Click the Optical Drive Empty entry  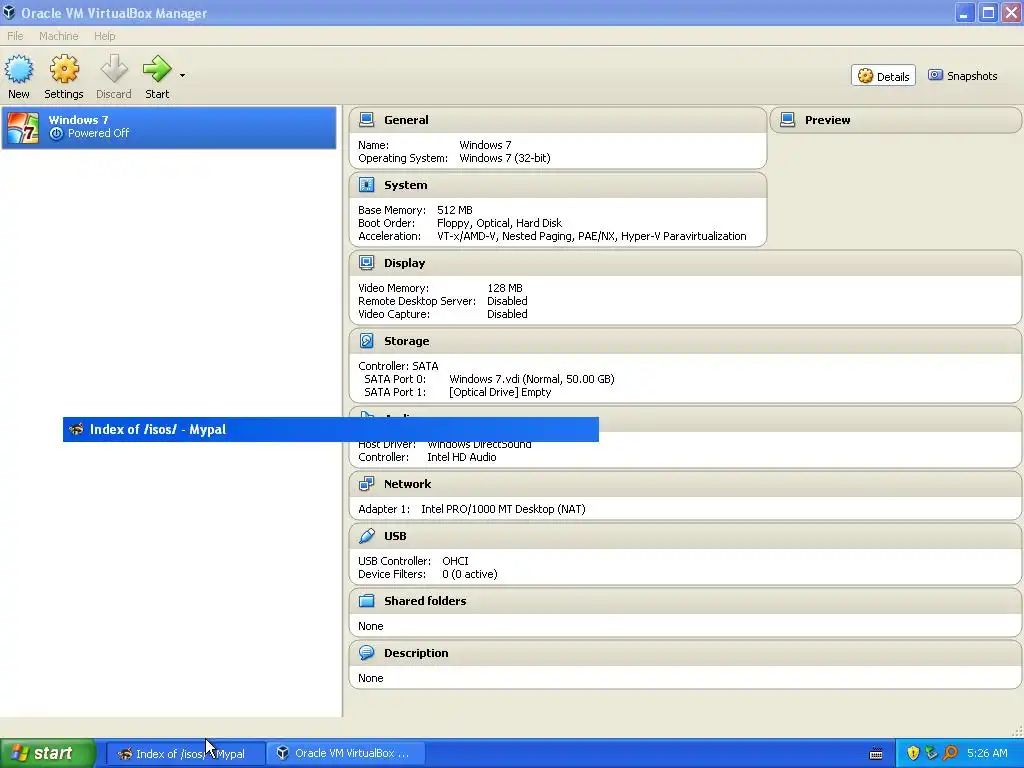click(500, 392)
